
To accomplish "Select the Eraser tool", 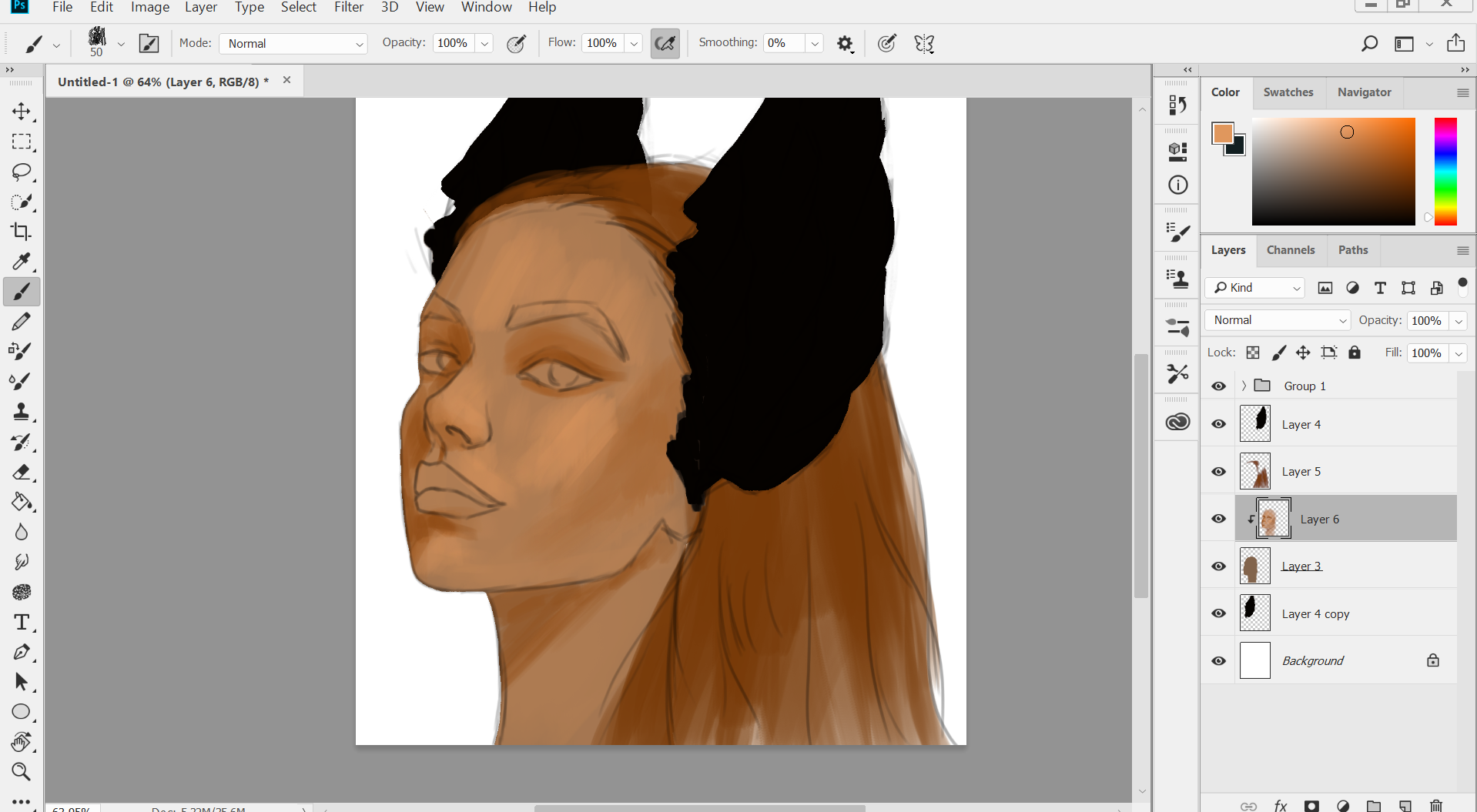I will (21, 472).
